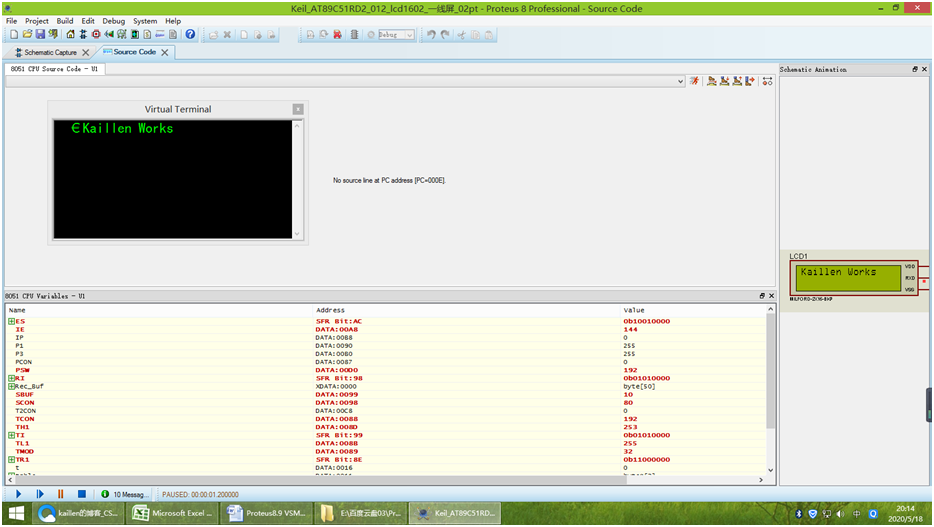Click the Run Simulation running-man icon

coord(694,81)
